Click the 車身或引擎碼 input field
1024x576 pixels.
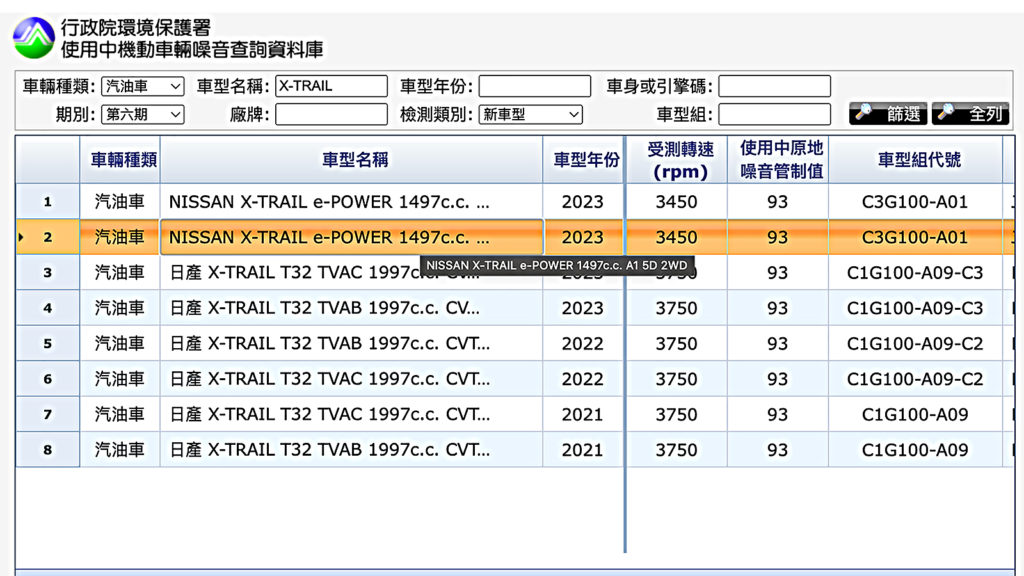(775, 86)
